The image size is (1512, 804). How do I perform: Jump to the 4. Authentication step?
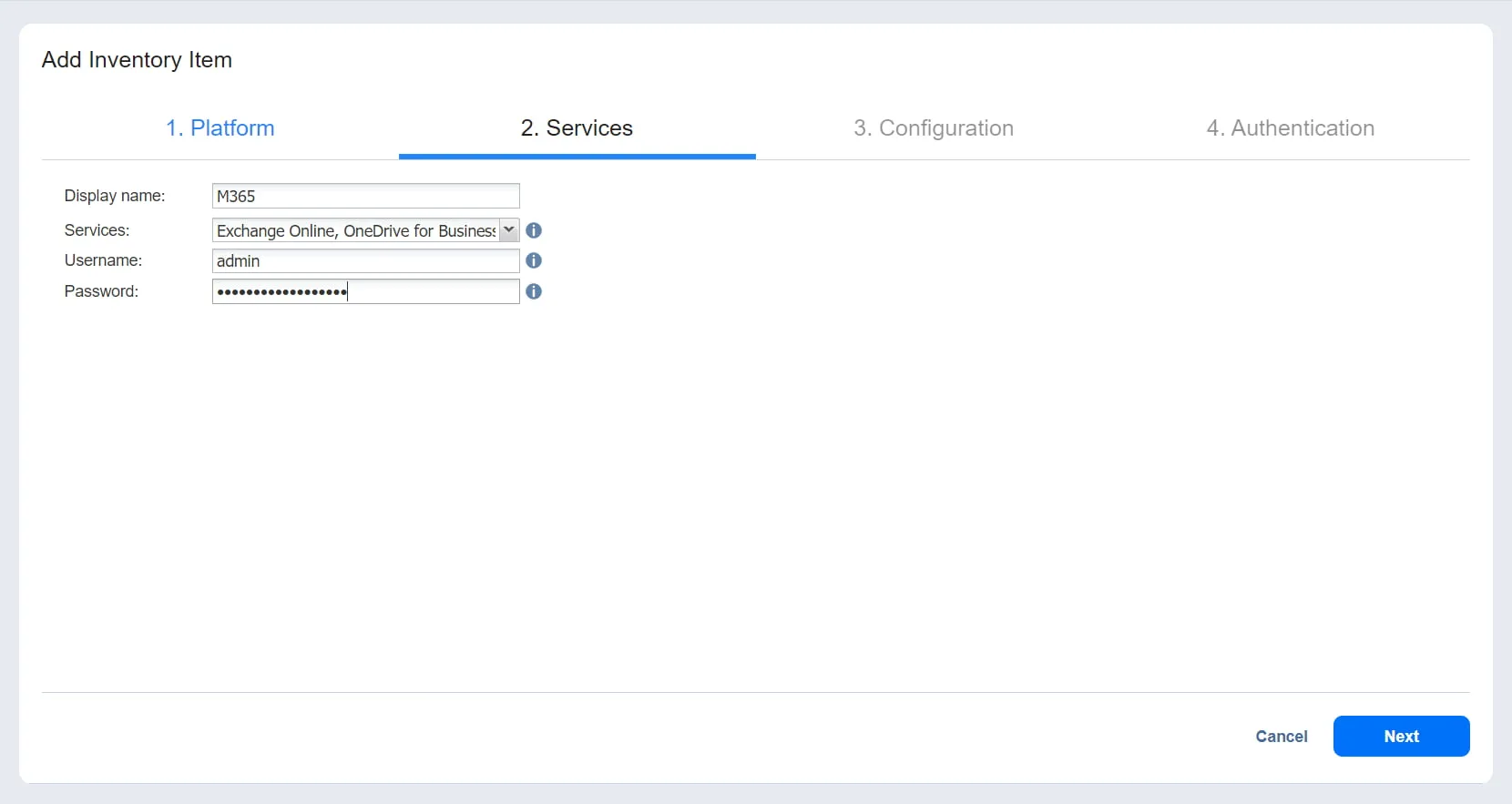tap(1290, 128)
